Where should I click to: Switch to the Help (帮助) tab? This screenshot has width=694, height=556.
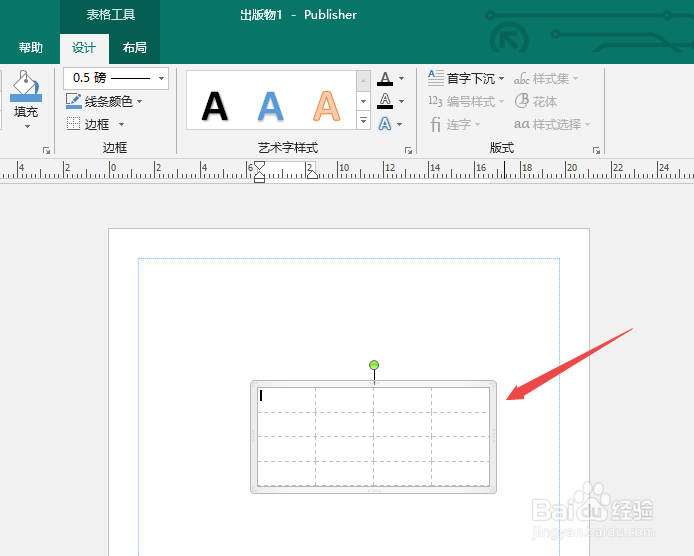click(x=31, y=47)
